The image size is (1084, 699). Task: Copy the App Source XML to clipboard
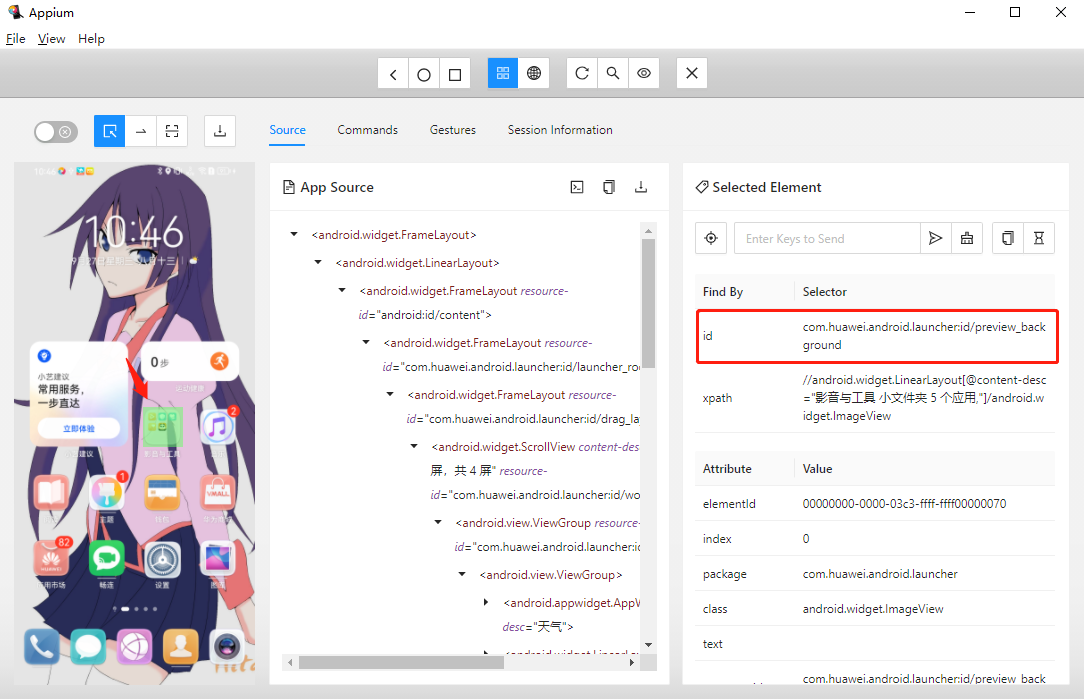(609, 187)
